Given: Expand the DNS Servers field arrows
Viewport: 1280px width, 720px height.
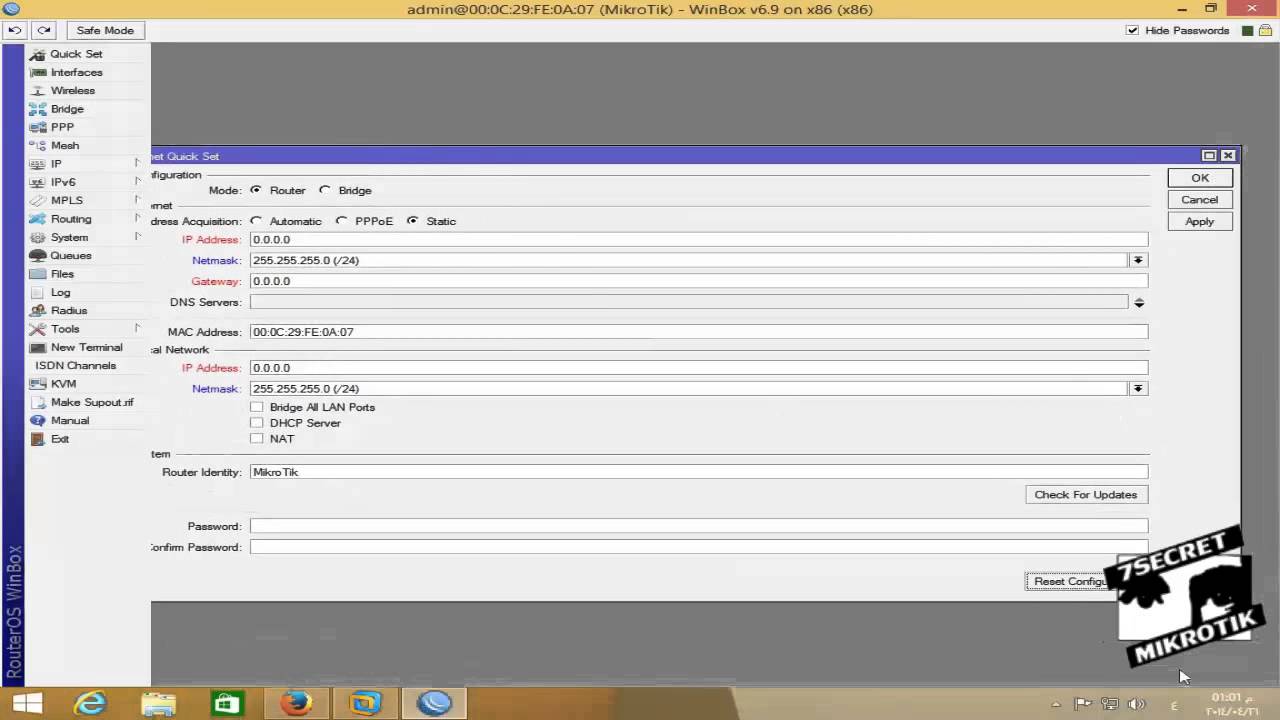Looking at the screenshot, I should click(x=1138, y=302).
